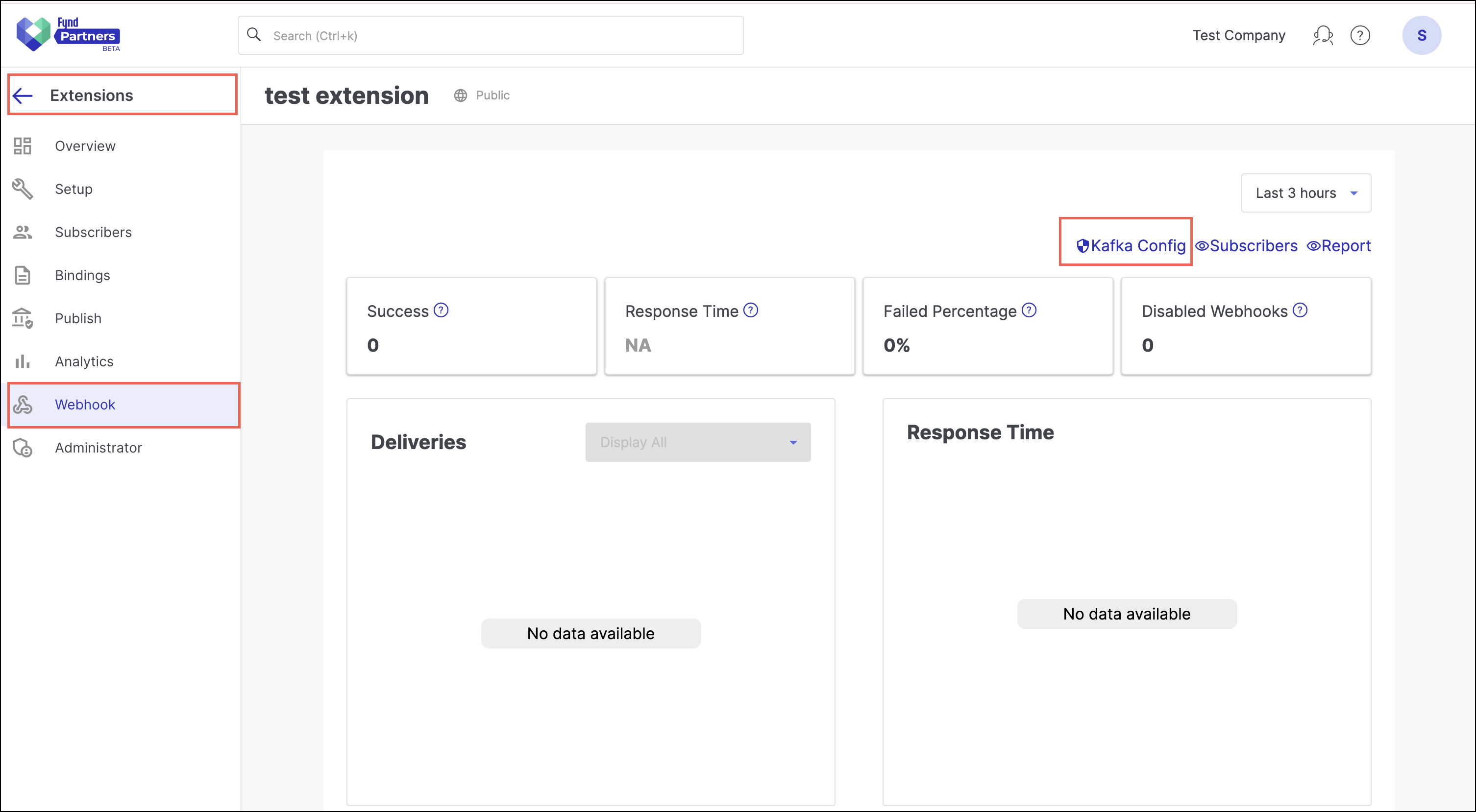This screenshot has height=812, width=1476.
Task: Click the Kafka Config shield icon
Action: (x=1082, y=246)
